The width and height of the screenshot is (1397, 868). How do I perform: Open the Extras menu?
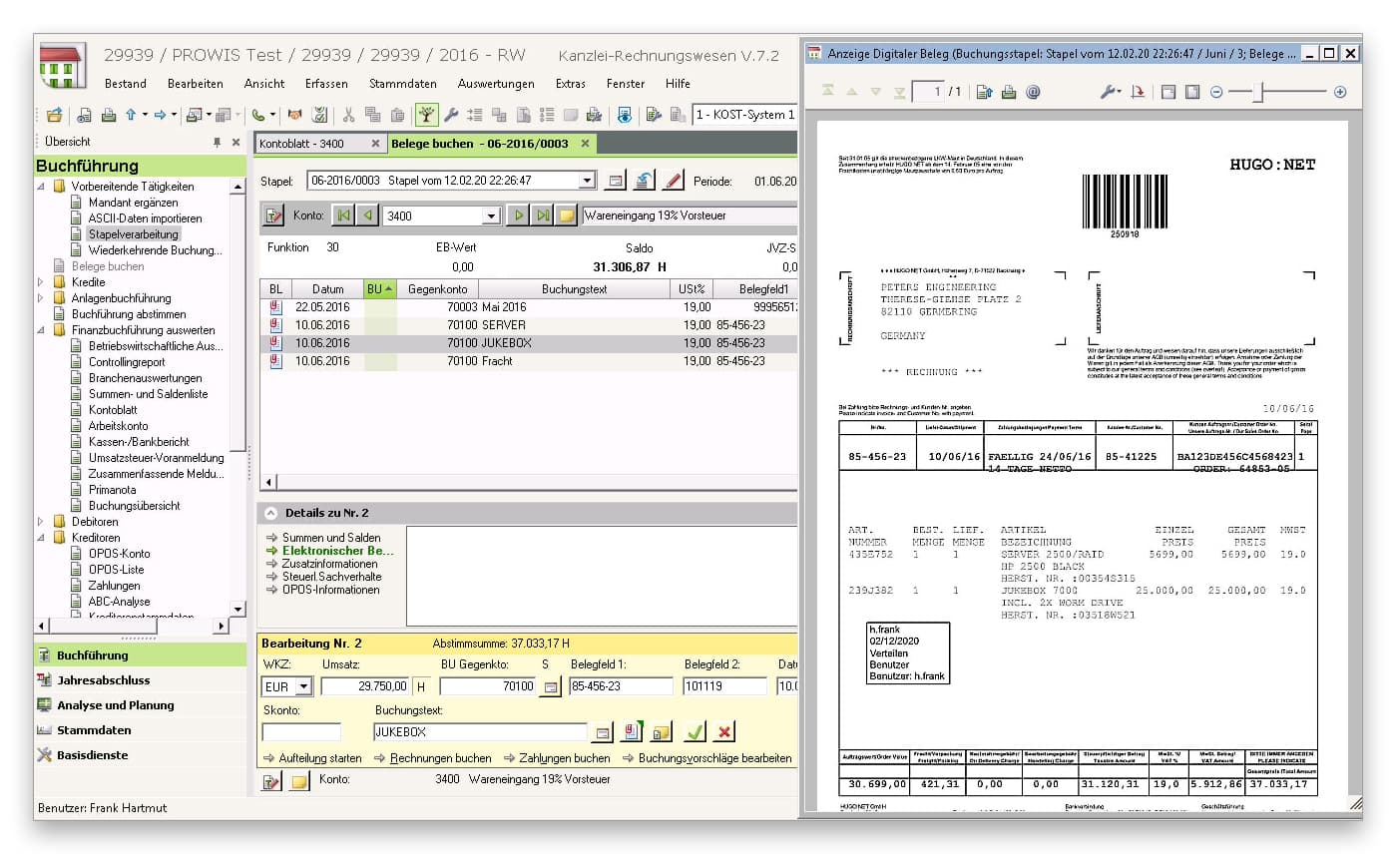(570, 84)
